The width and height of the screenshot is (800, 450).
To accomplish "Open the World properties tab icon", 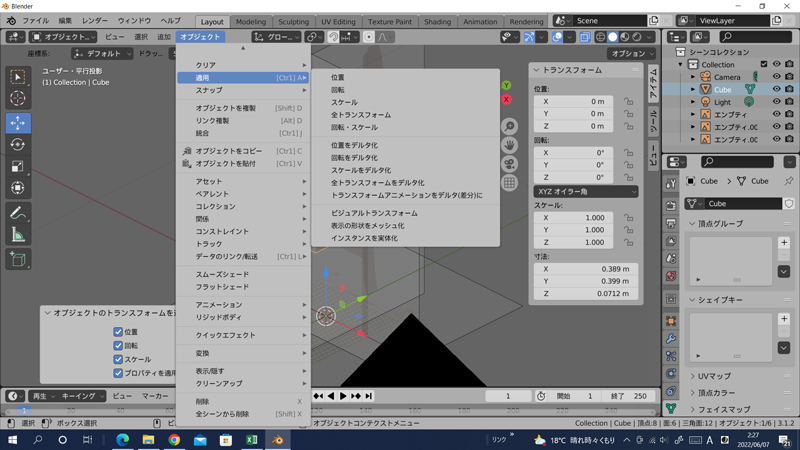I will pos(671,276).
